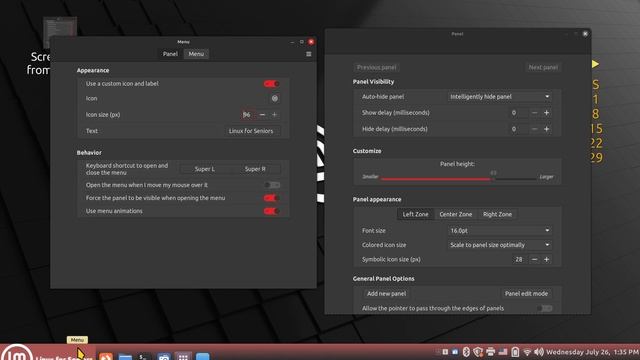Check the battery tray icon
The height and width of the screenshot is (360, 640).
click(515, 351)
